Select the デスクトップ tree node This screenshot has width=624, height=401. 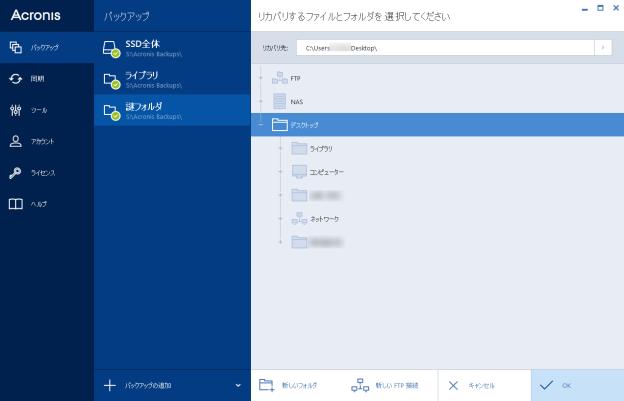click(x=437, y=125)
